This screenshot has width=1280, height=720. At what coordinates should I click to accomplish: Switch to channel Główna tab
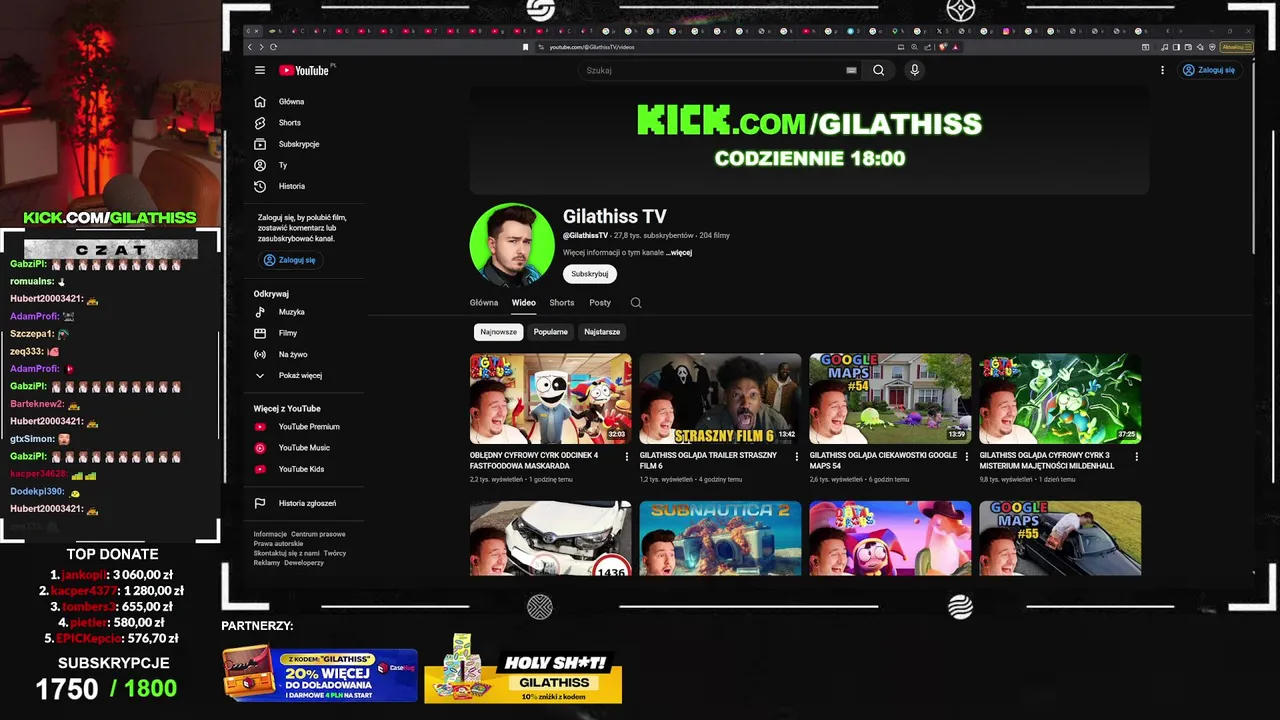coord(484,303)
